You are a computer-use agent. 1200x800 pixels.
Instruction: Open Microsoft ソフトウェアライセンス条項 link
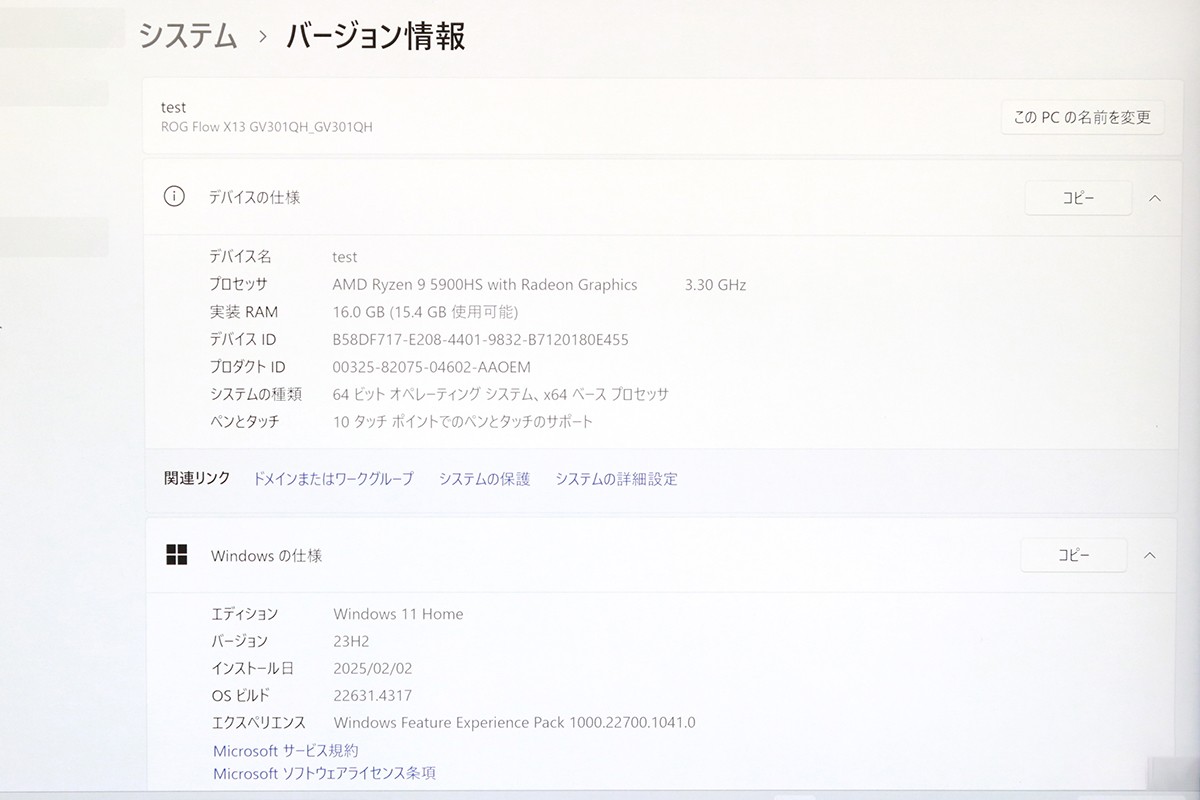(324, 773)
